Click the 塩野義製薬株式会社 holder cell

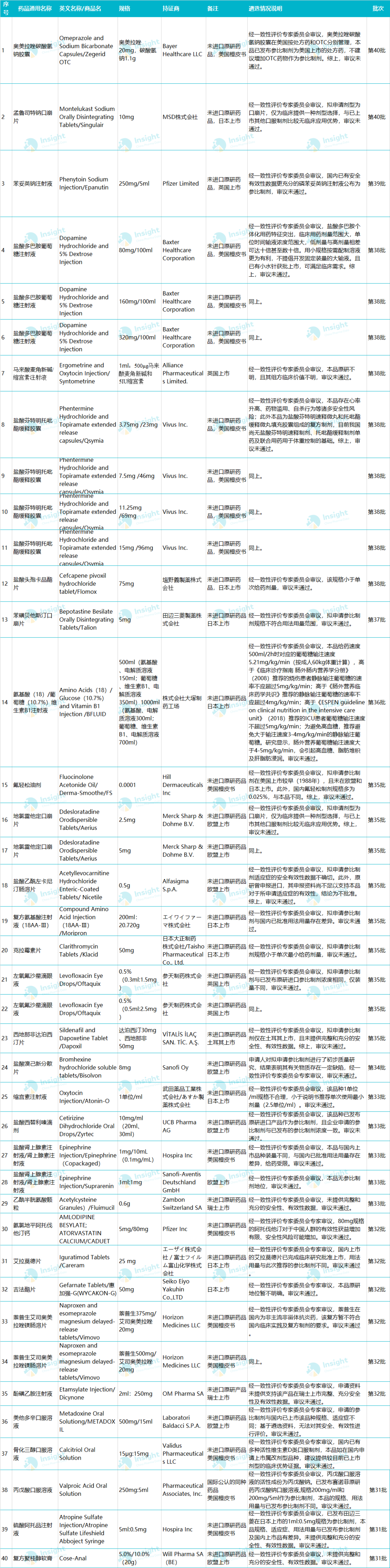[x=182, y=584]
